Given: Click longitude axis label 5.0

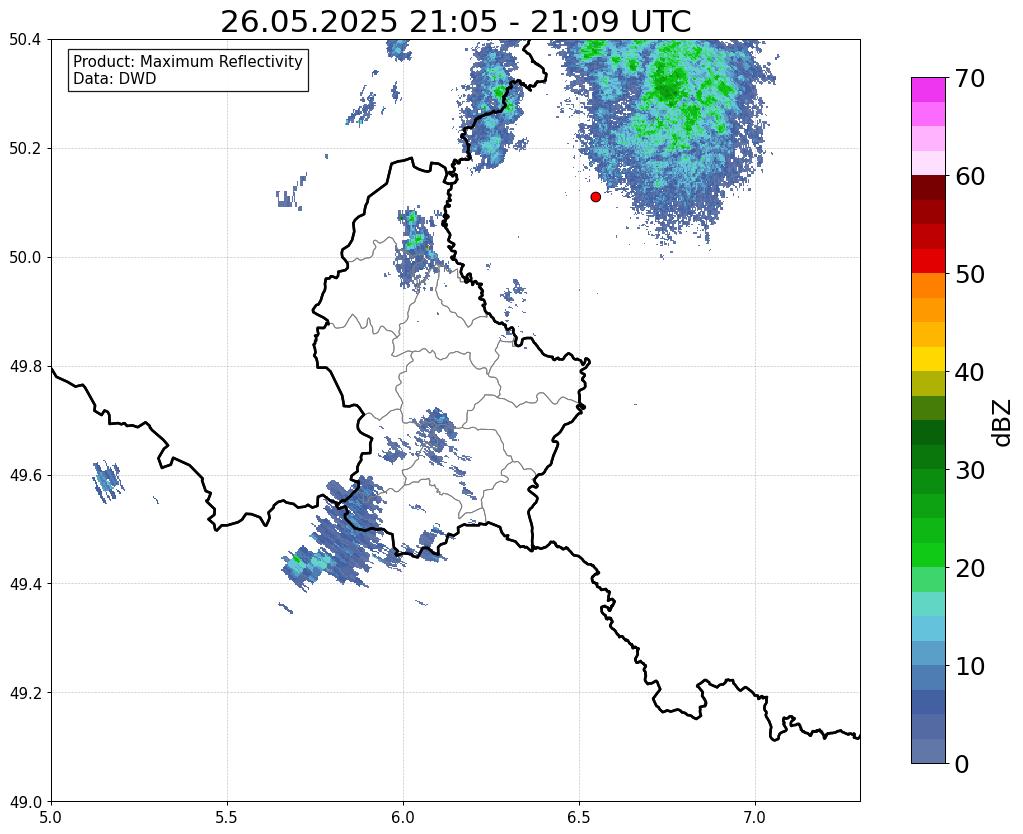Looking at the screenshot, I should 51,817.
